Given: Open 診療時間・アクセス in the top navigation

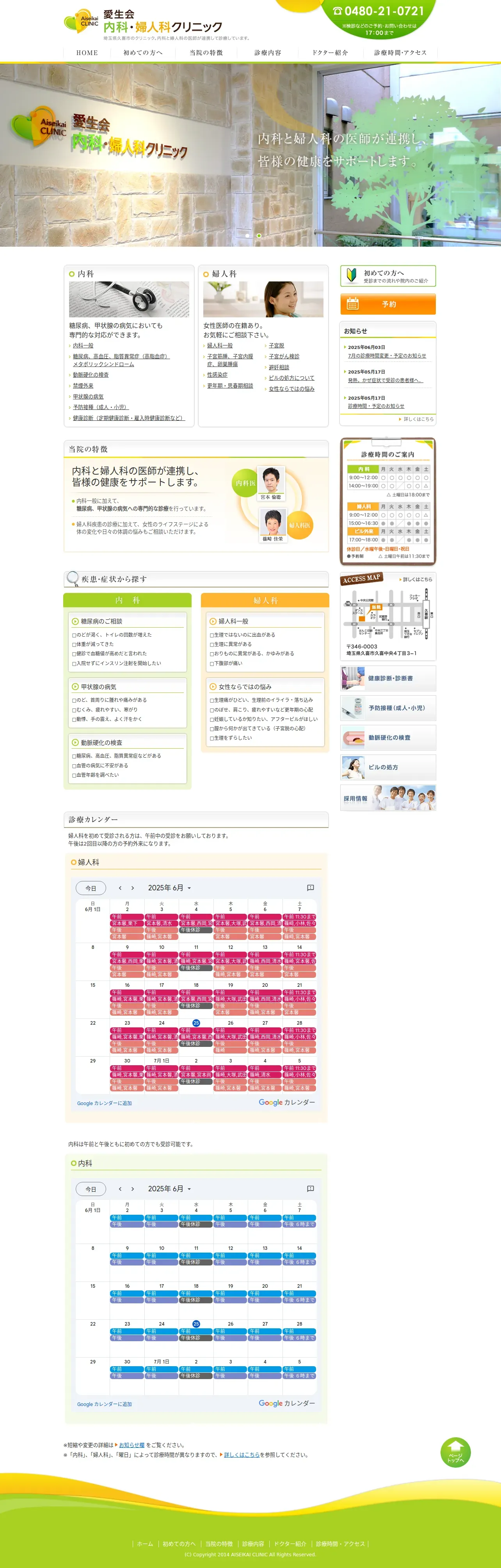Looking at the screenshot, I should coord(400,53).
